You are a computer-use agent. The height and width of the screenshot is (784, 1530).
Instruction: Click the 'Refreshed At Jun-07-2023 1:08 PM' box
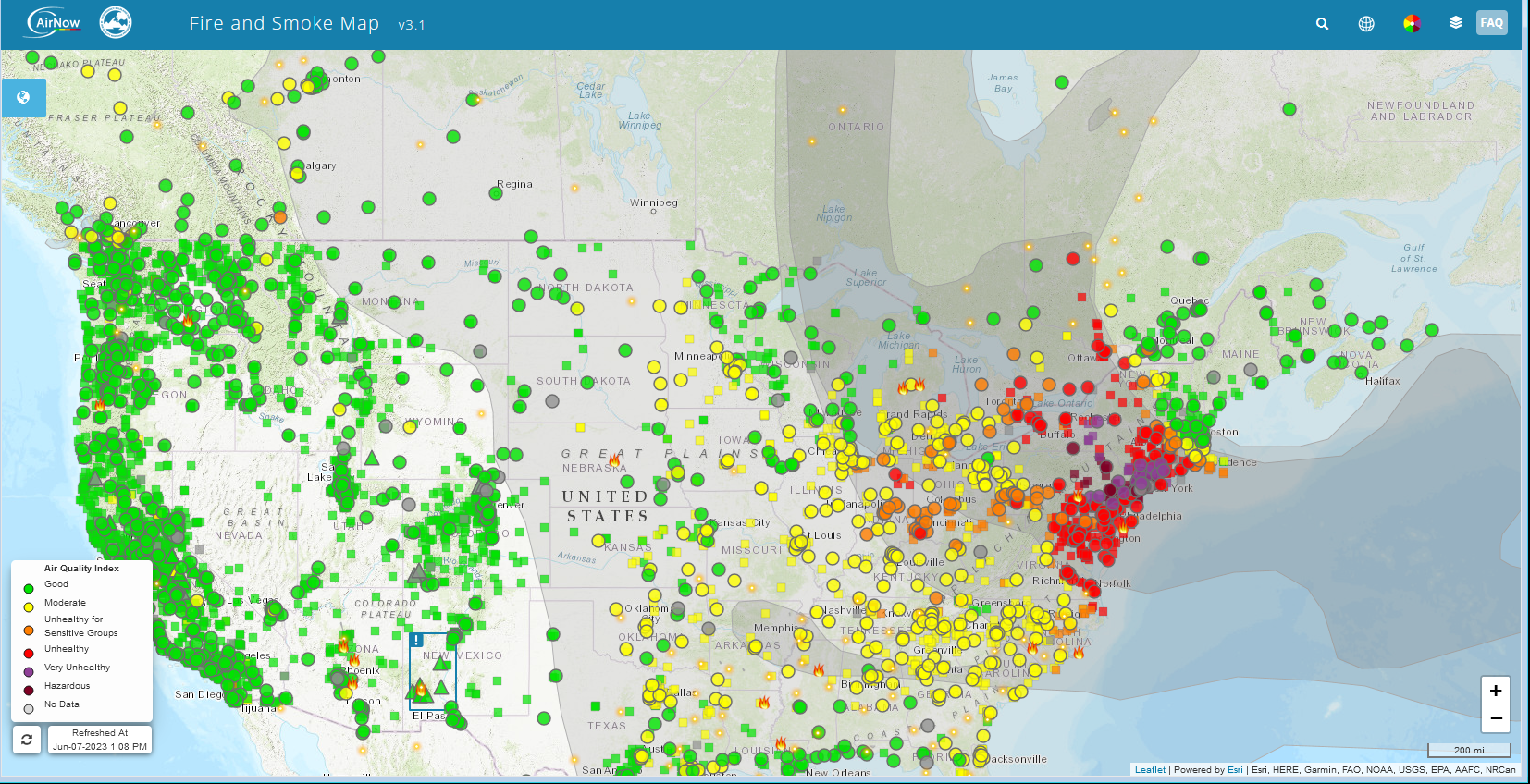100,740
